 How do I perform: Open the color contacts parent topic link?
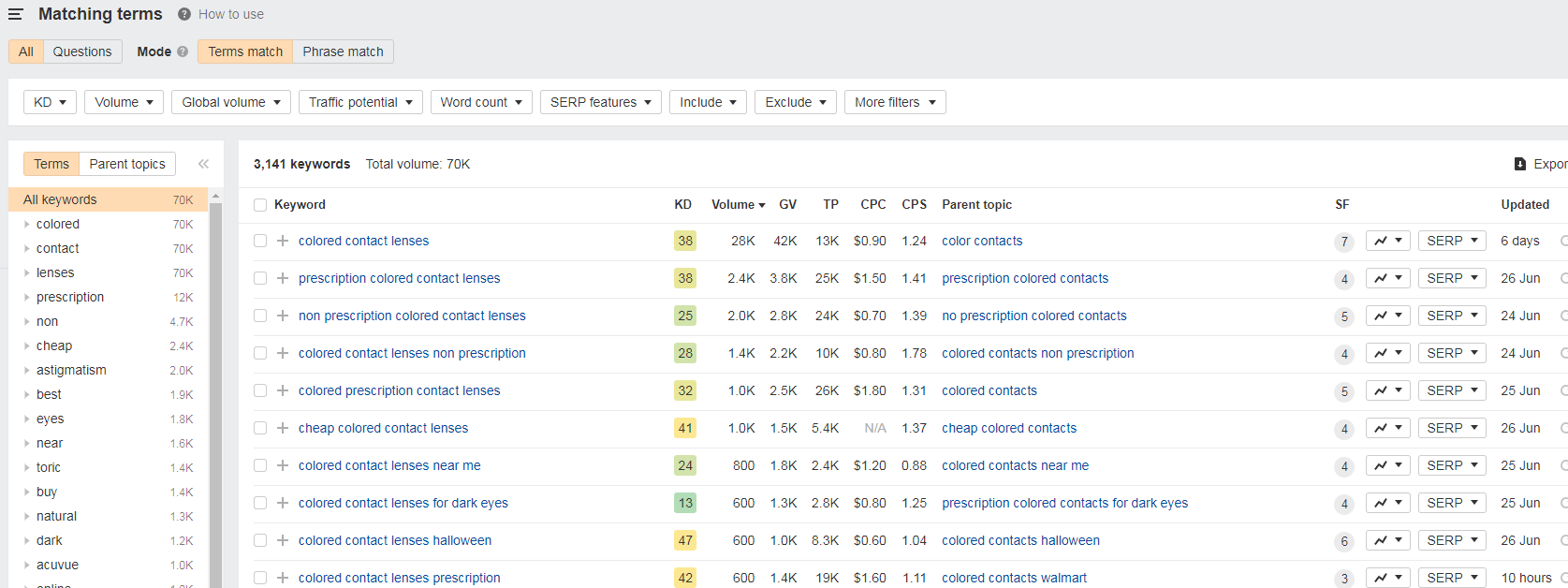982,241
